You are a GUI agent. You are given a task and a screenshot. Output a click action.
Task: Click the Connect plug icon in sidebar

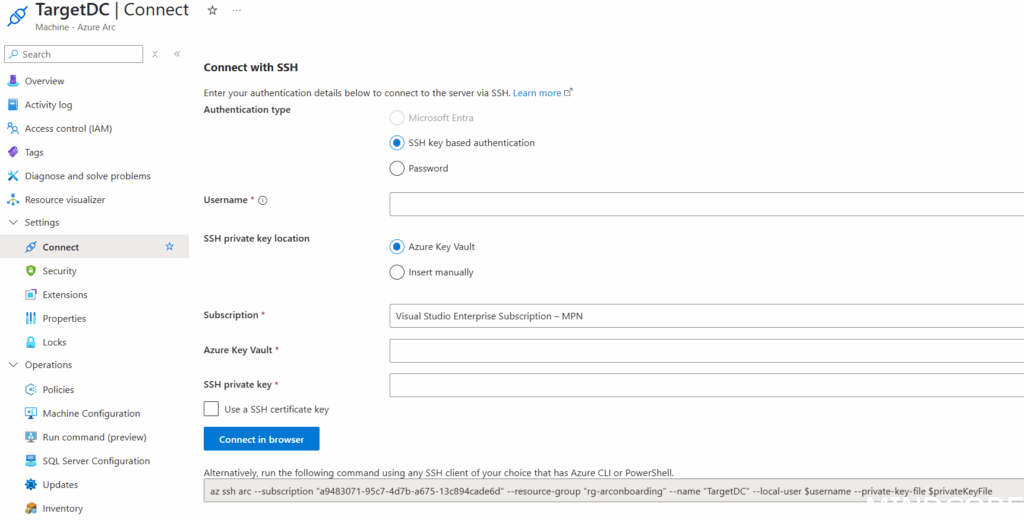click(31, 247)
